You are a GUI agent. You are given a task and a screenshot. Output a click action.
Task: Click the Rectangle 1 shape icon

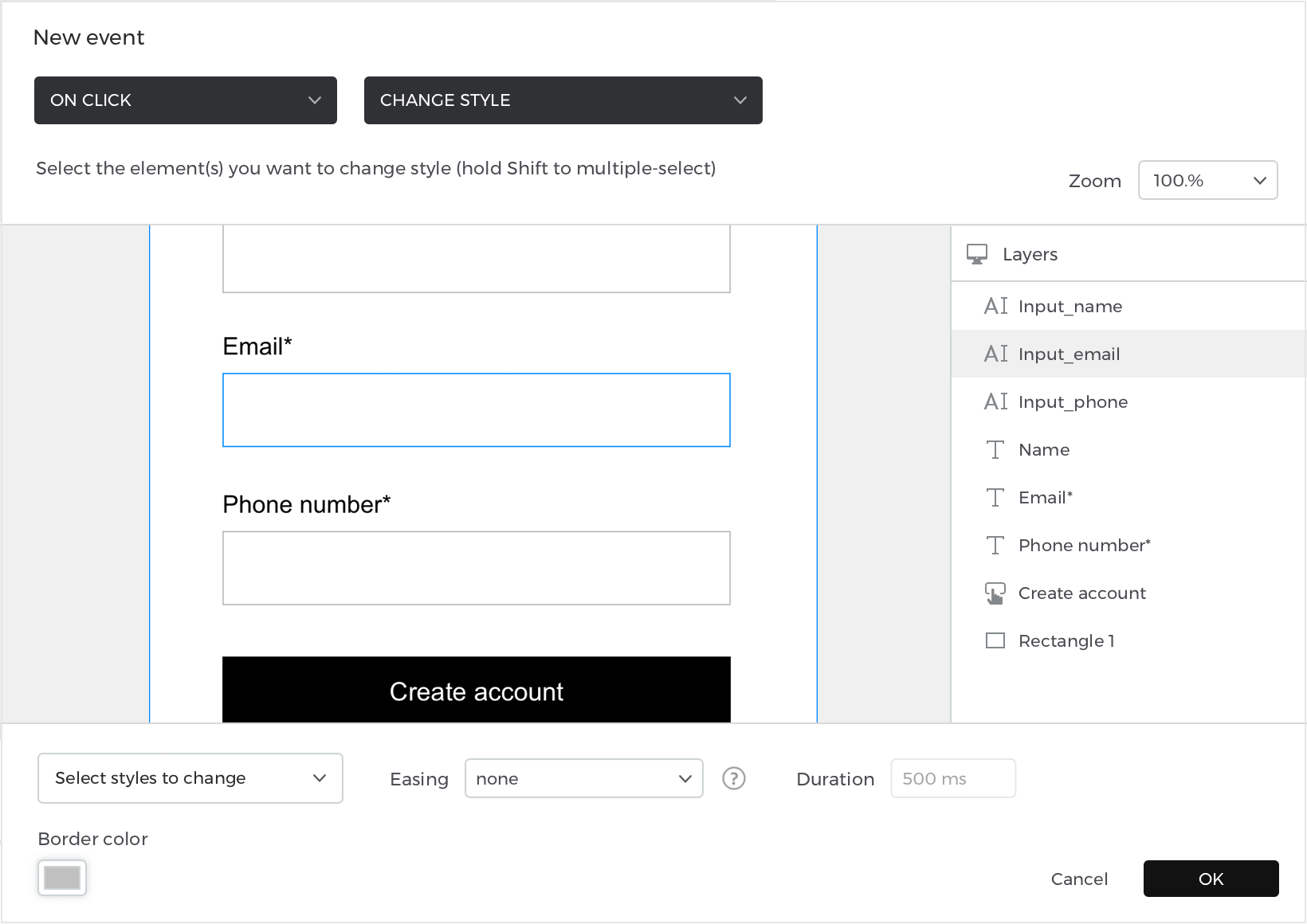pos(995,640)
